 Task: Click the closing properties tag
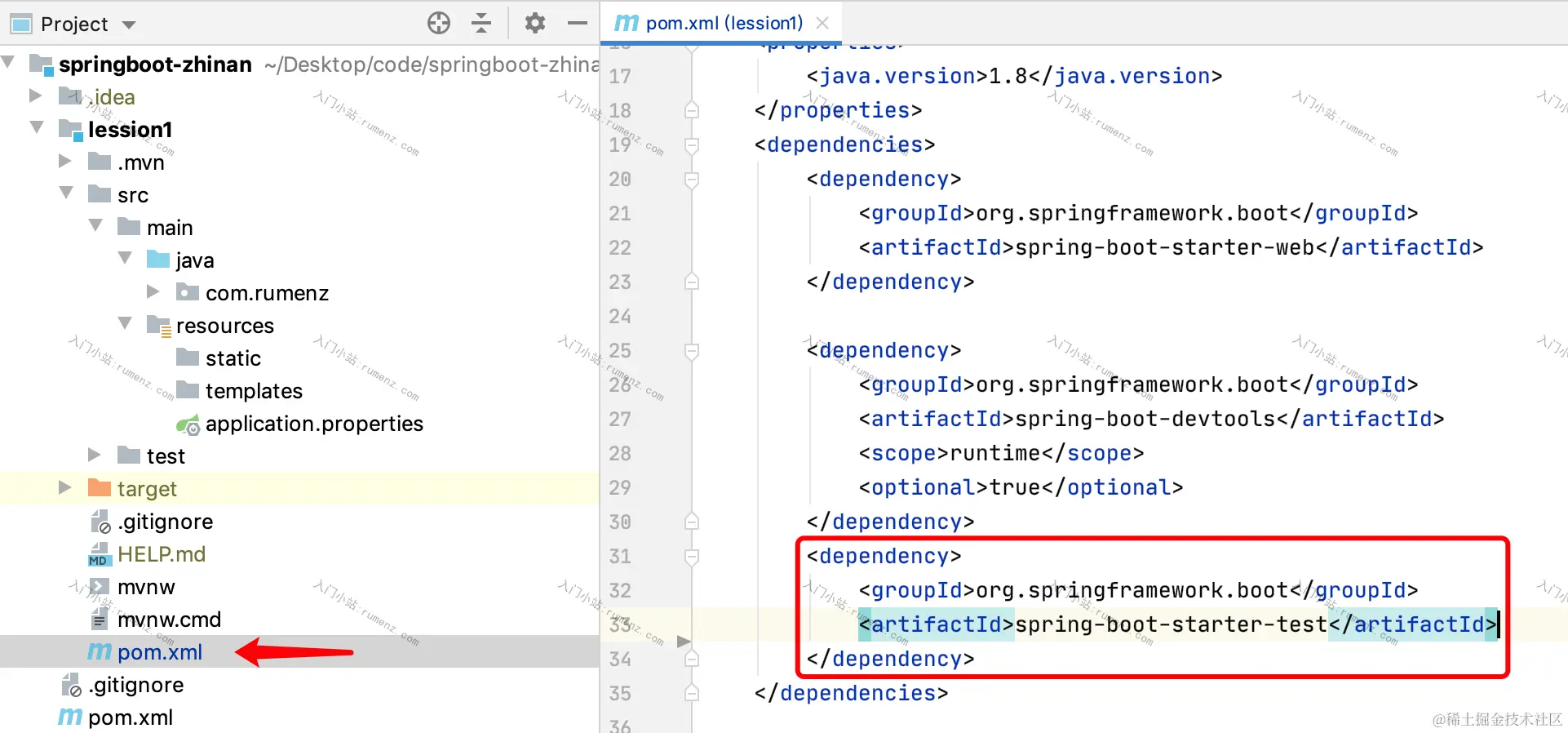pyautogui.click(x=838, y=110)
